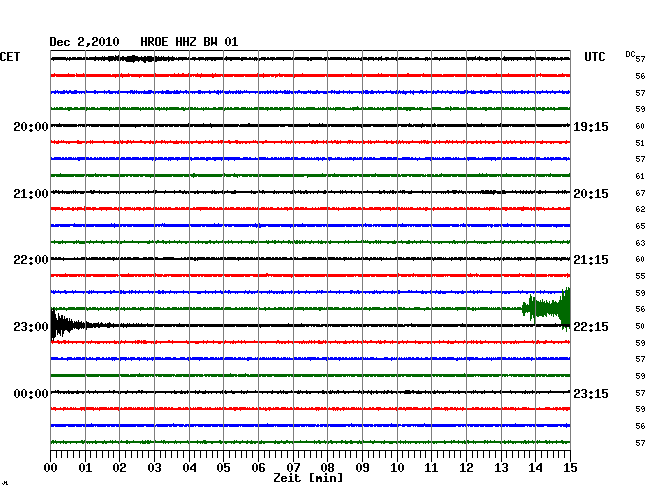Click the 13 minute axis tick label
Viewport: 650px width, 494px height.
(501, 468)
